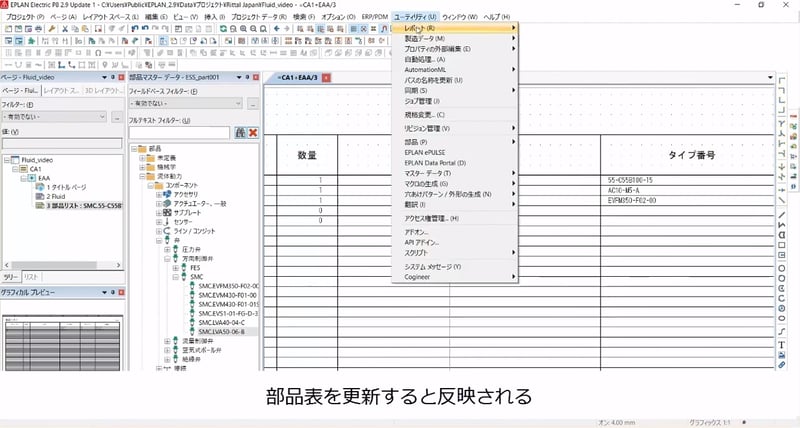Expand the センサー node
This screenshot has height=428, width=800.
159,222
